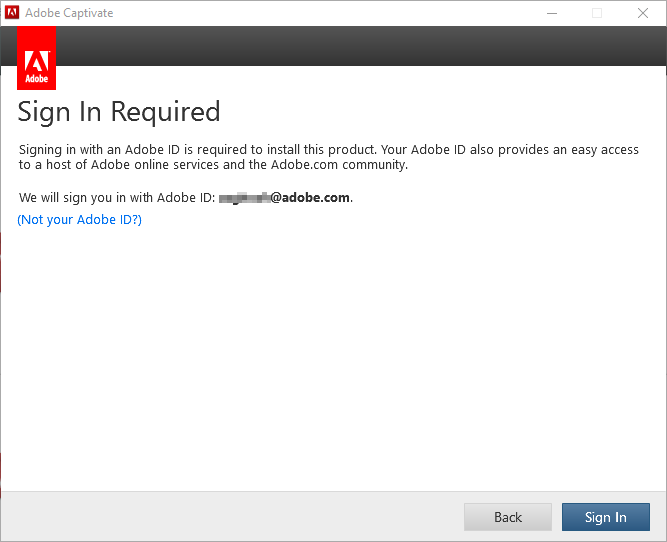Click the Adobe Captivate title bar icon
This screenshot has height=542, width=667.
tap(13, 13)
